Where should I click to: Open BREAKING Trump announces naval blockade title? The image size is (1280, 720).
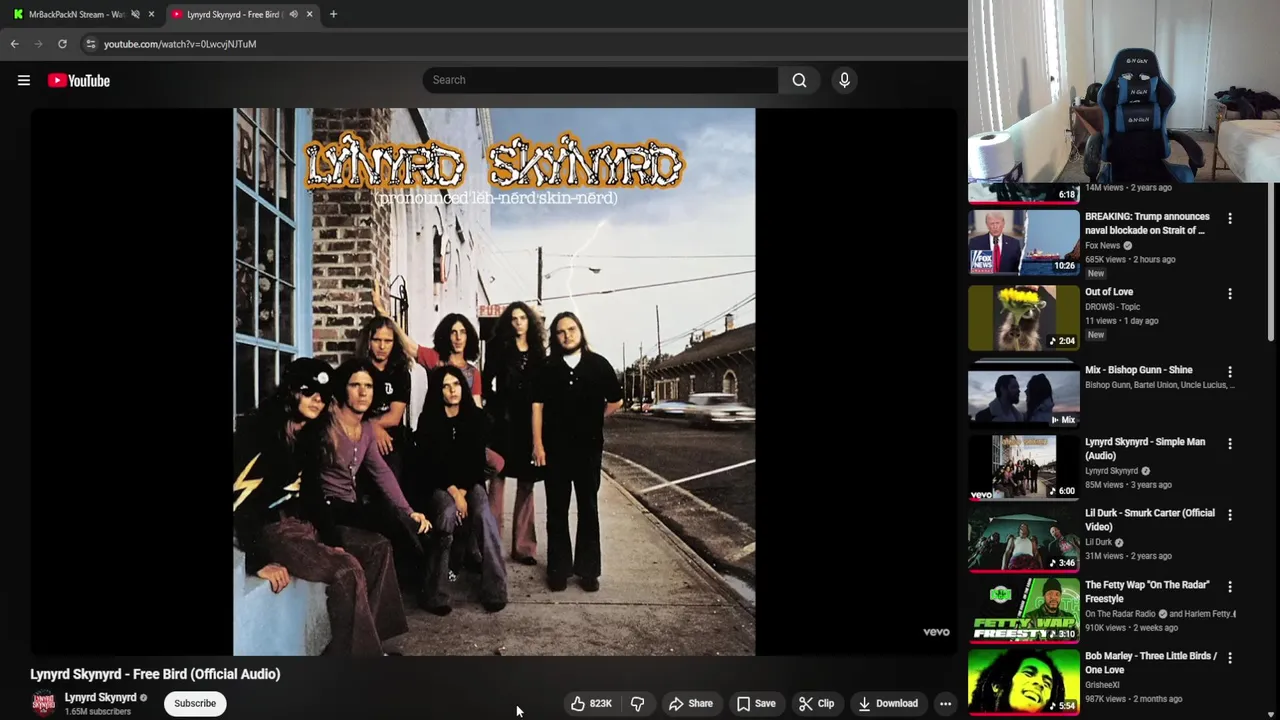pos(1147,223)
